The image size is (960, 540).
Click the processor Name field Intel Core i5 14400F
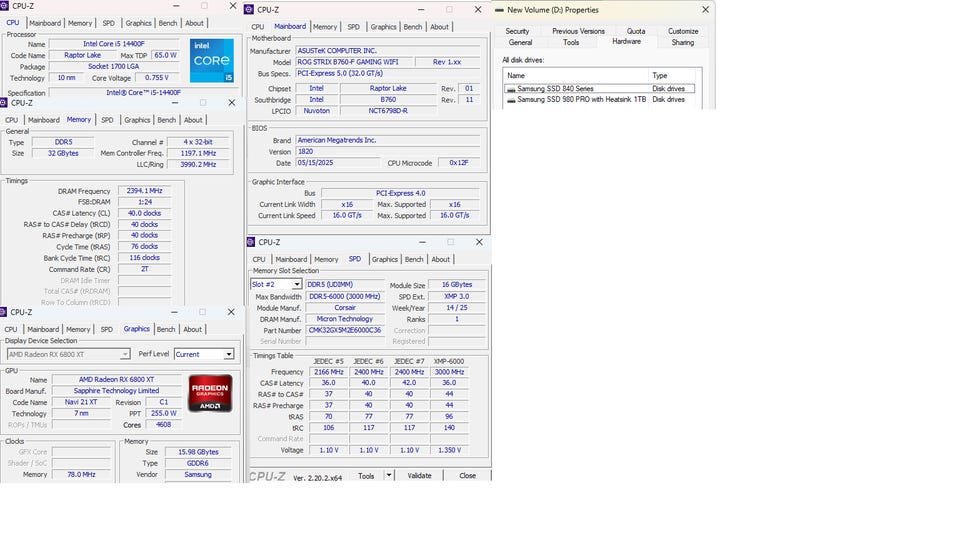point(114,44)
